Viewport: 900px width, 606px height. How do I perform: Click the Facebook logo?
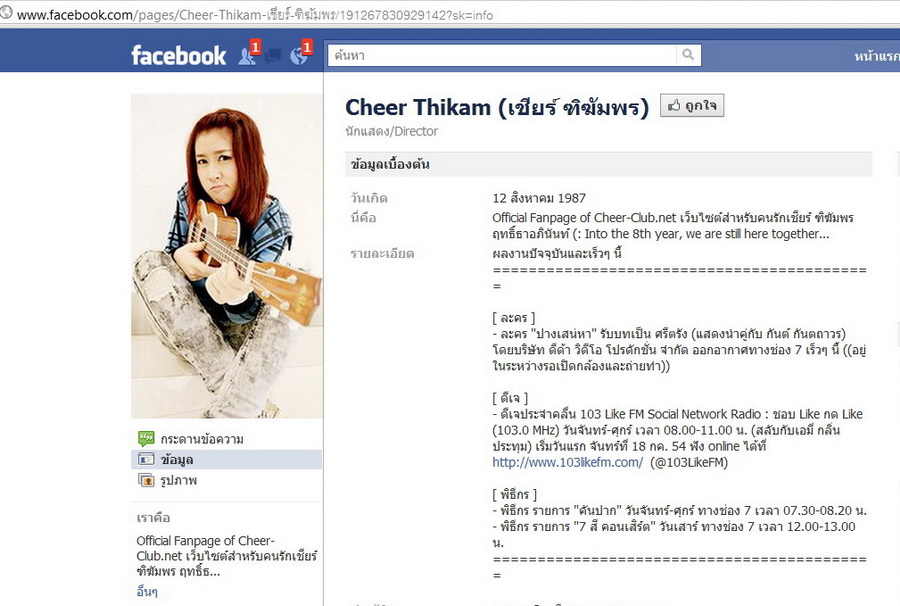179,56
